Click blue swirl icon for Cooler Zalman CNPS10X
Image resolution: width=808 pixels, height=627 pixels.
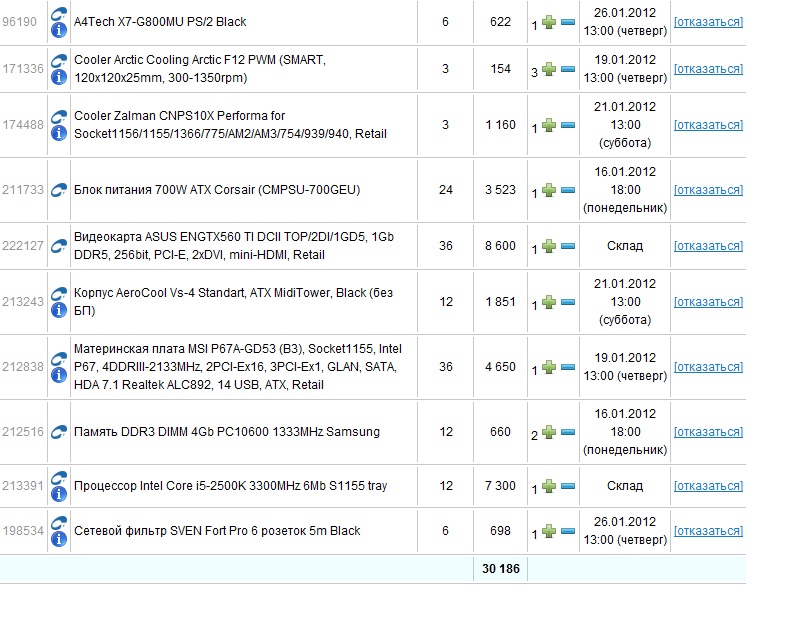click(59, 117)
